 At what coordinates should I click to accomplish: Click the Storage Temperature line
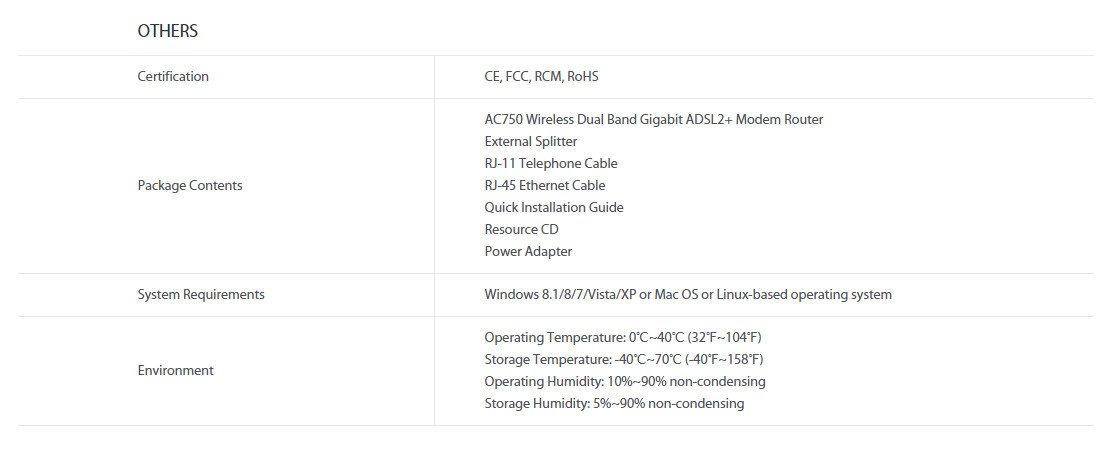(624, 359)
